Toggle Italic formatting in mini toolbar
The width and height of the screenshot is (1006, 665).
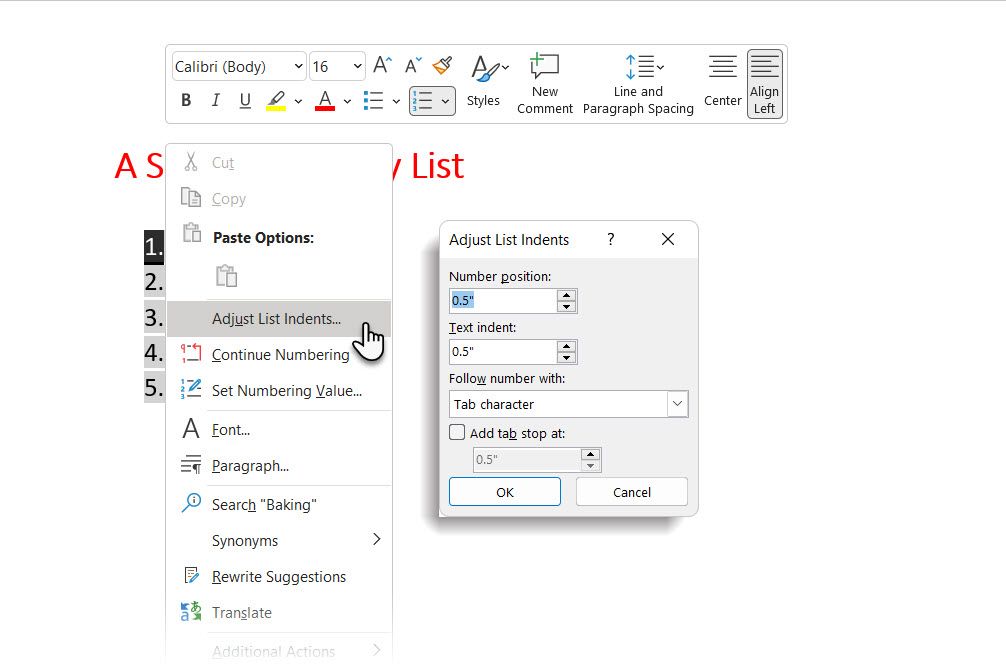point(216,101)
